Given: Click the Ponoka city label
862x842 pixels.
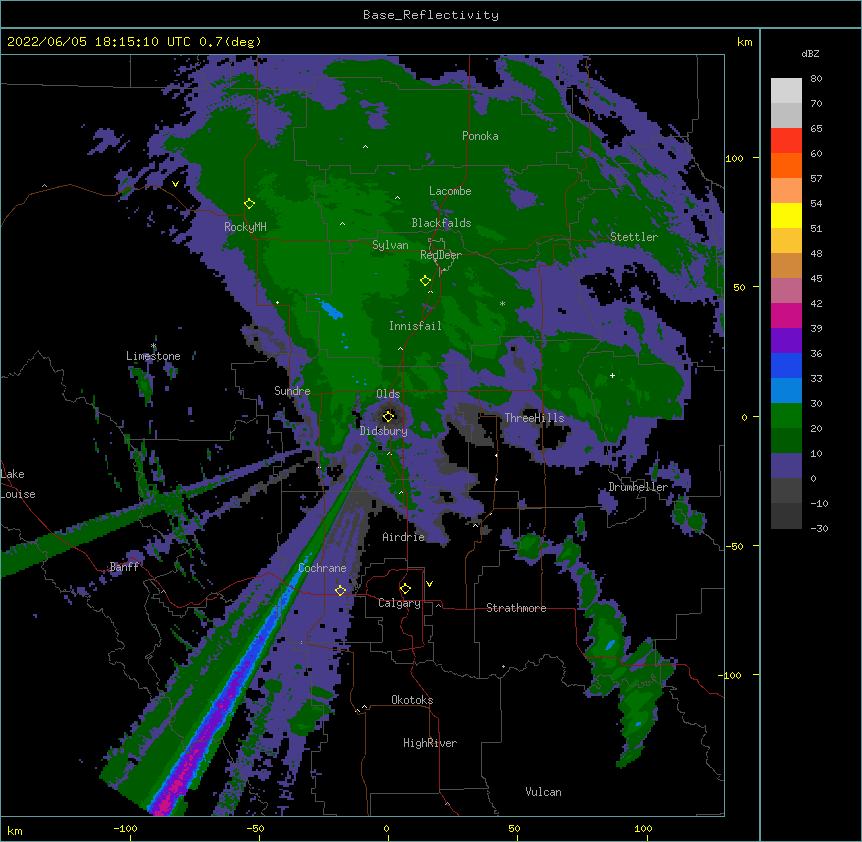Looking at the screenshot, I should click(480, 136).
